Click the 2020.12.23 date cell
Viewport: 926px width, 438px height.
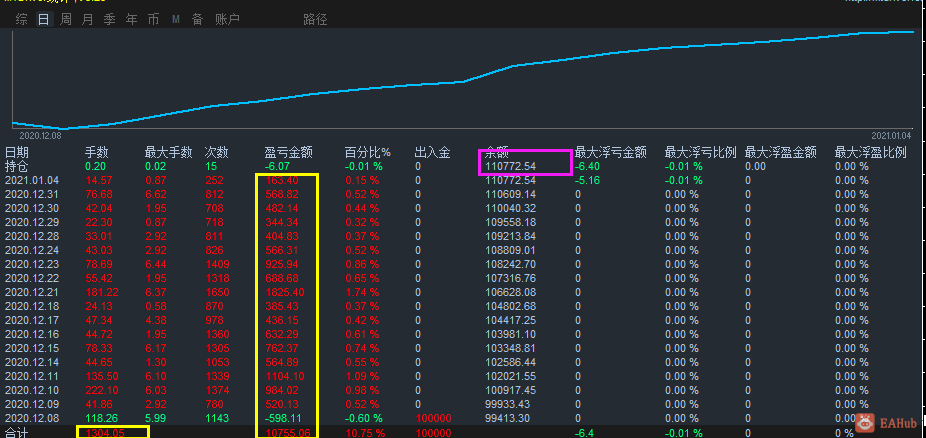tap(30, 264)
